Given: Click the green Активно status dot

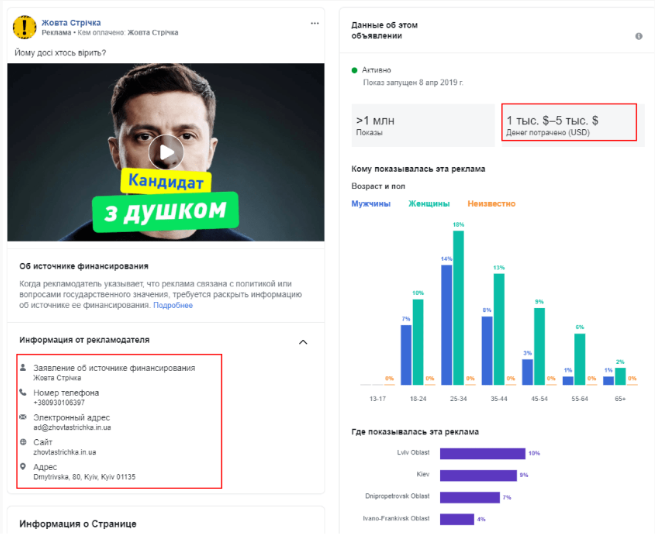Looking at the screenshot, I should 355,70.
